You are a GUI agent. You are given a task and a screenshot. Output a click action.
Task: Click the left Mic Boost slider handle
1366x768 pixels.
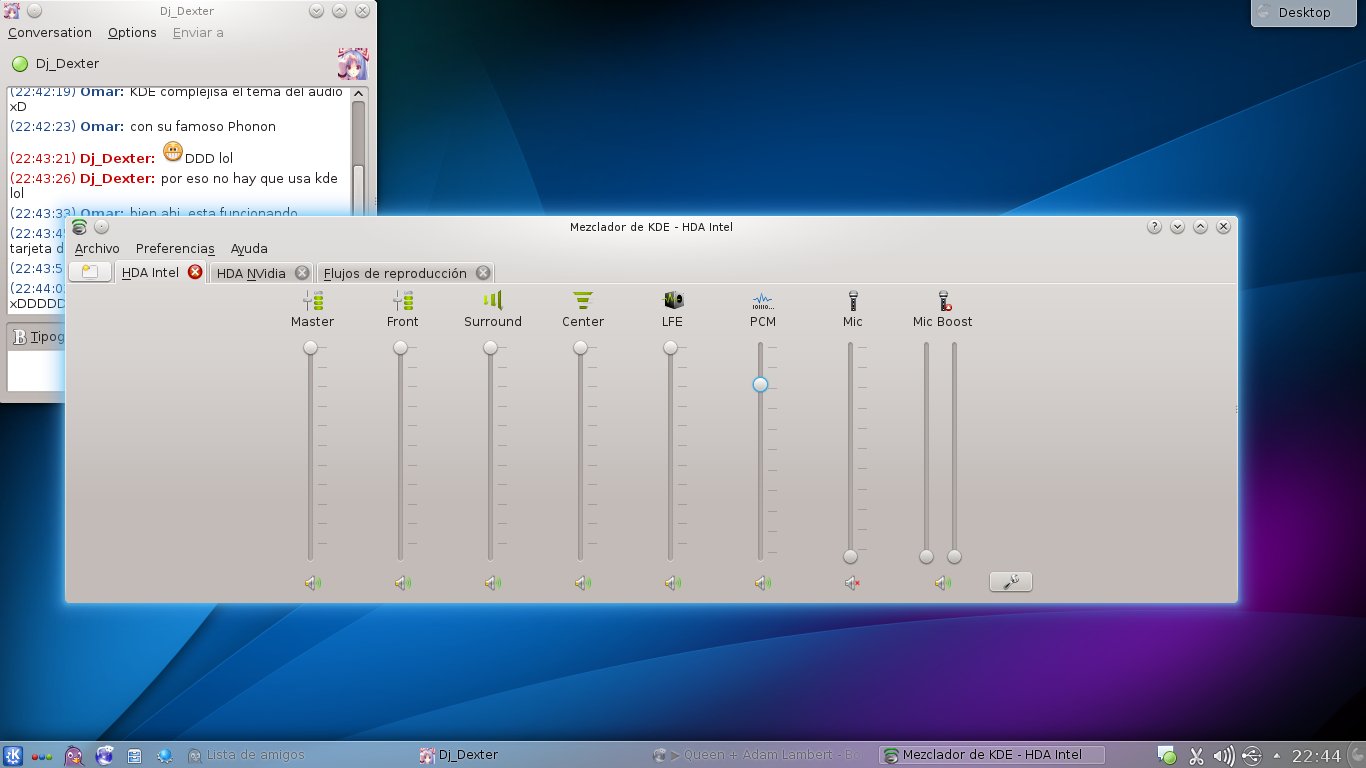(x=926, y=556)
